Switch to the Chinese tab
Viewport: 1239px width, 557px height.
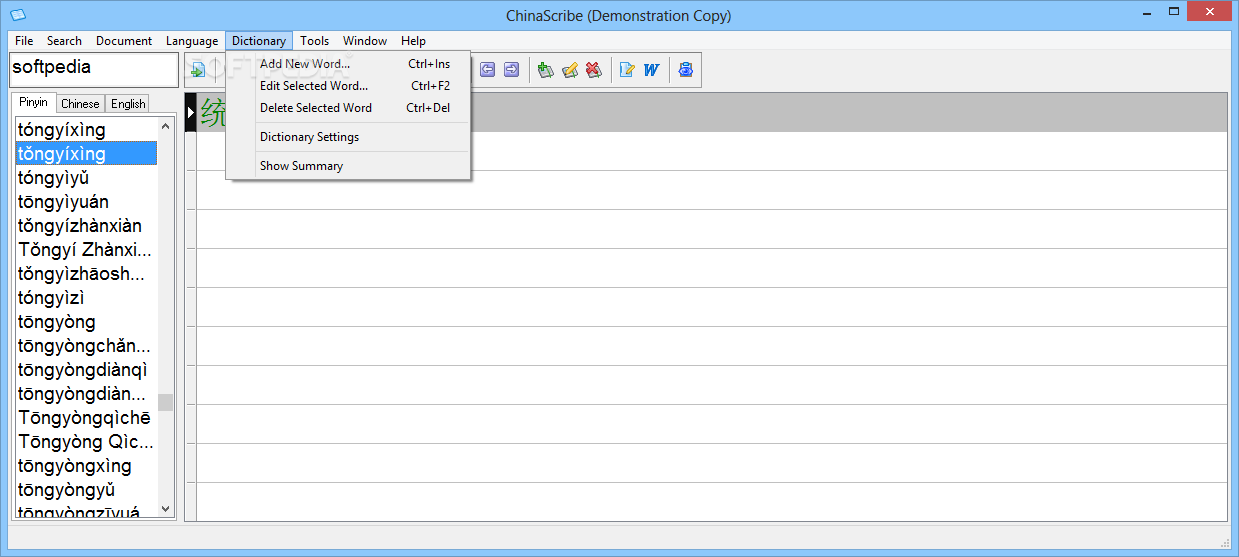pos(80,103)
